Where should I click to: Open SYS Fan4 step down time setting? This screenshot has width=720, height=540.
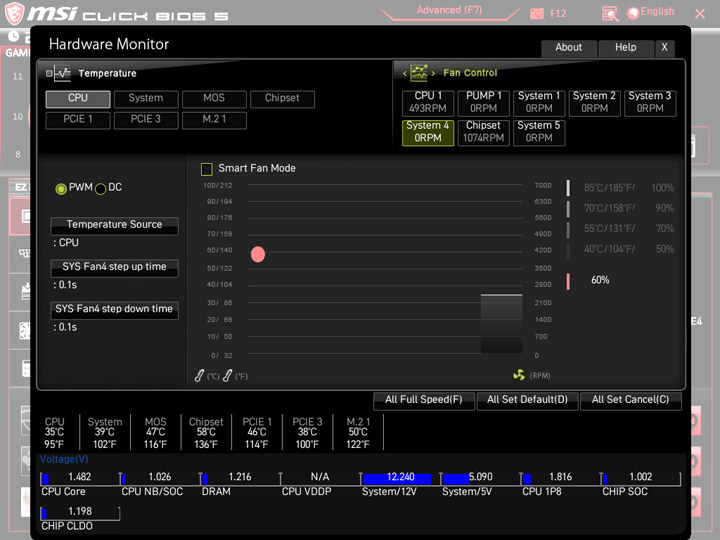[114, 309]
